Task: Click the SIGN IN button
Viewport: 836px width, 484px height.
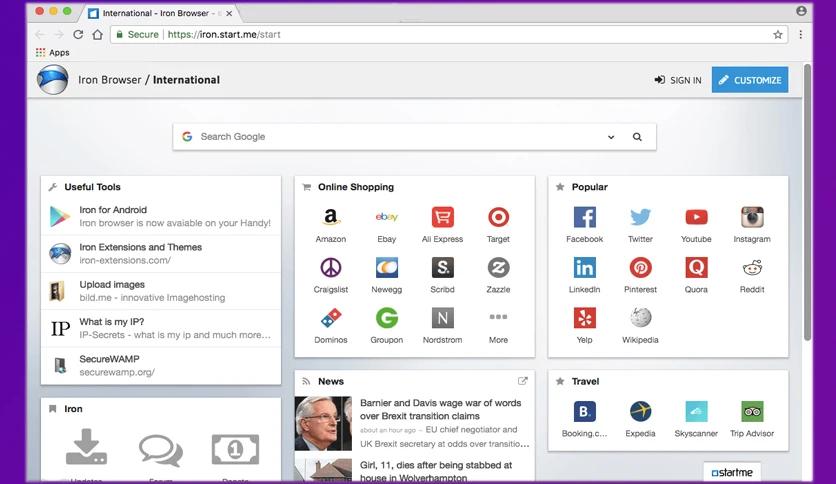Action: click(678, 80)
